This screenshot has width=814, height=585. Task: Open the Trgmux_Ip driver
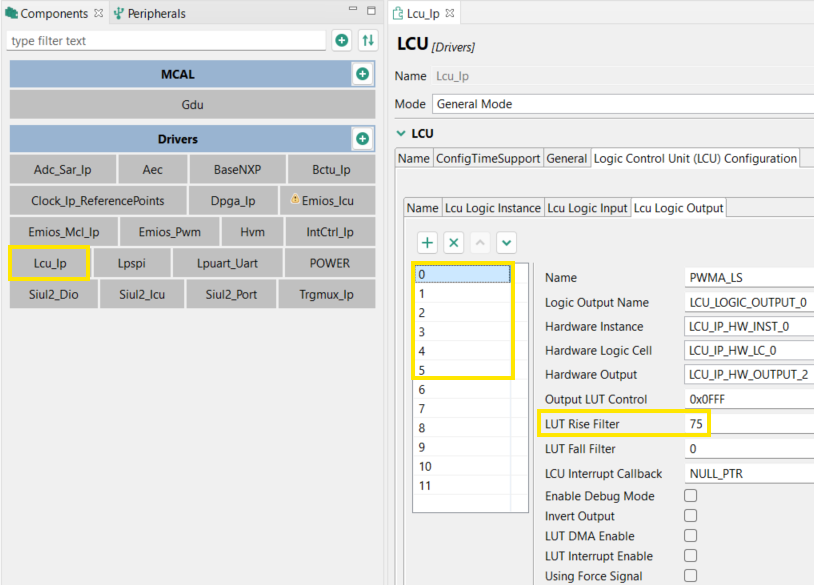pyautogui.click(x=327, y=294)
